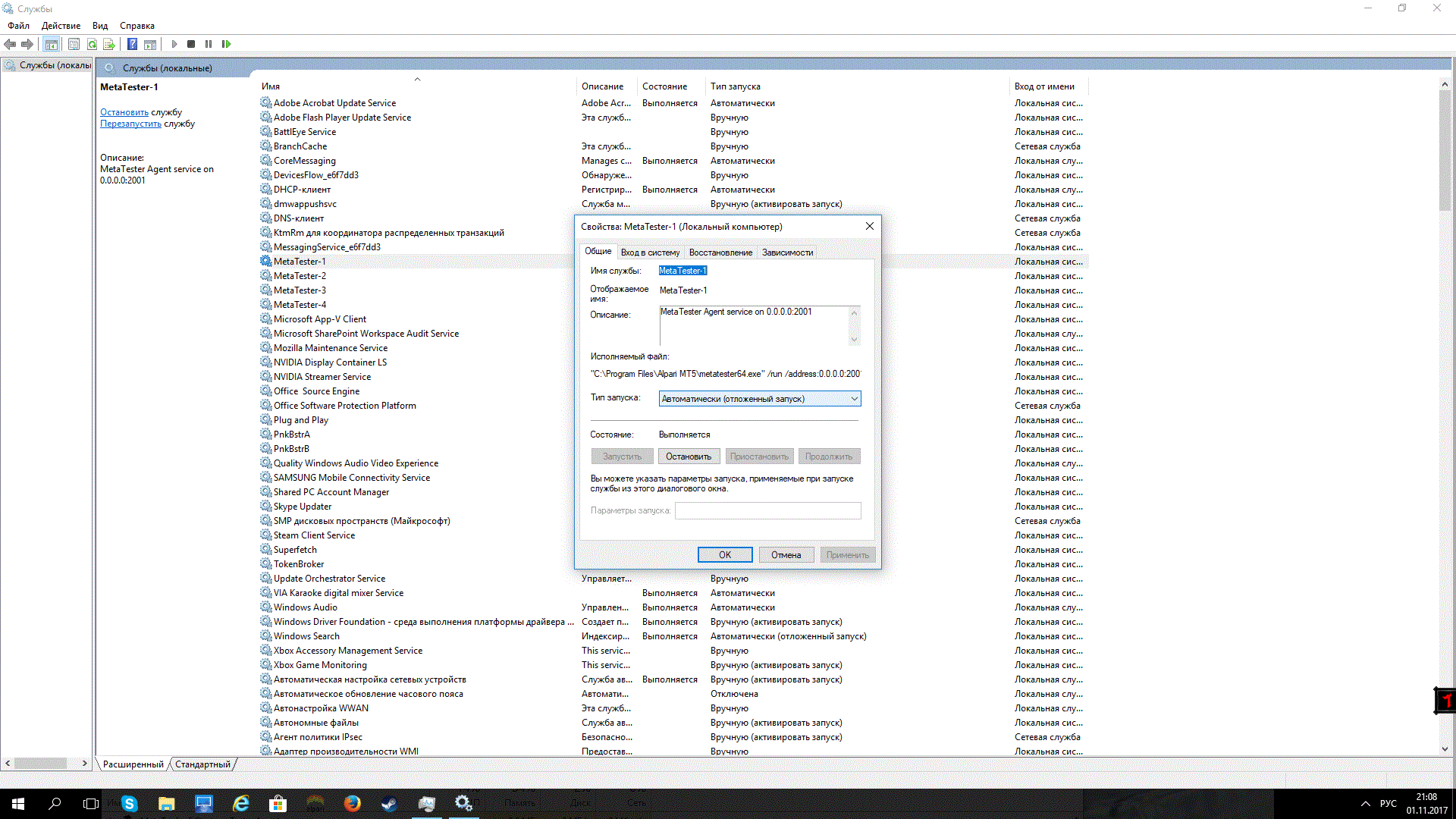
Task: Sort by the Состояние column header
Action: coord(671,86)
